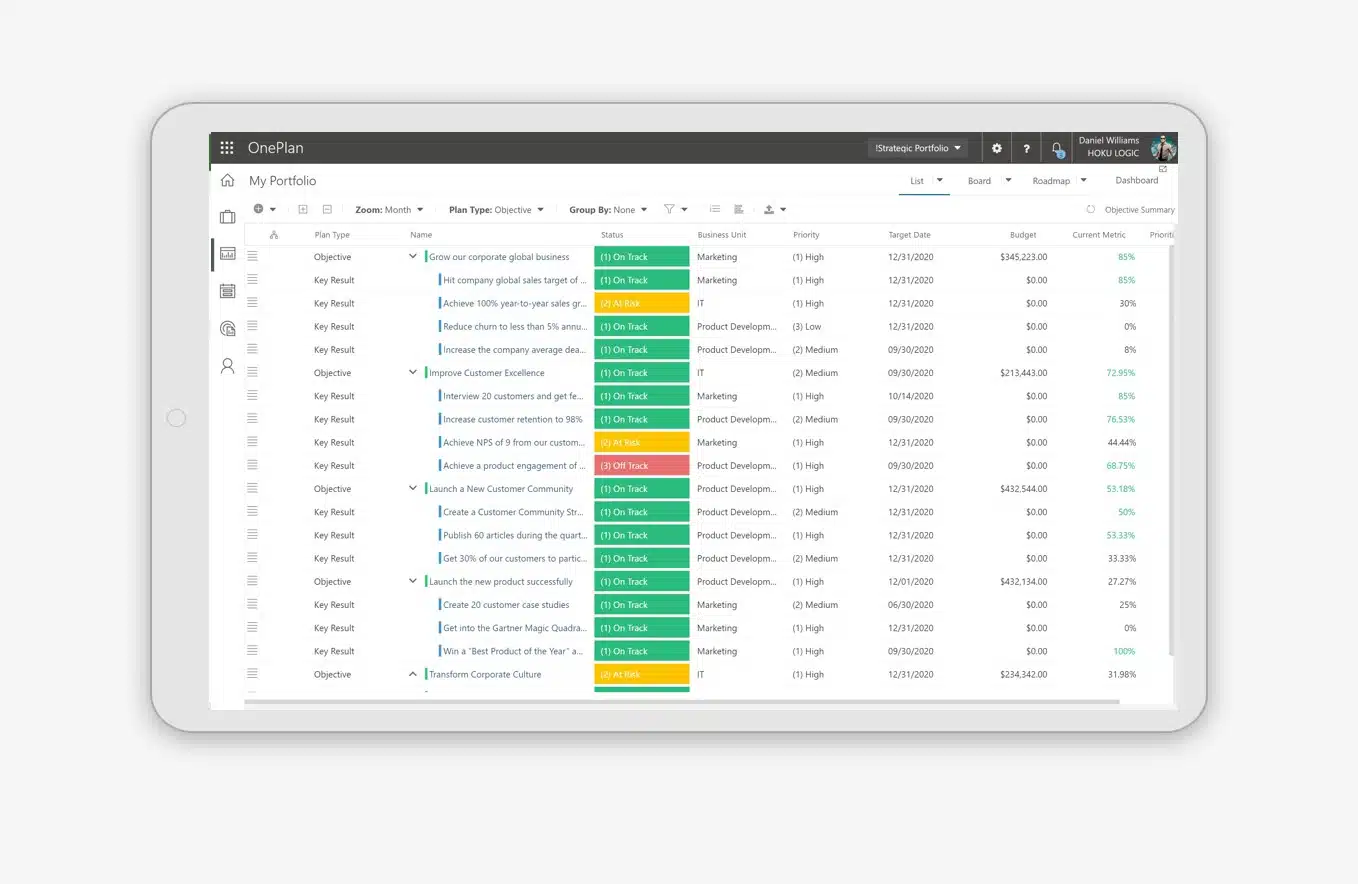The width and height of the screenshot is (1358, 884).
Task: Click the expand all plus-box icon
Action: click(303, 210)
